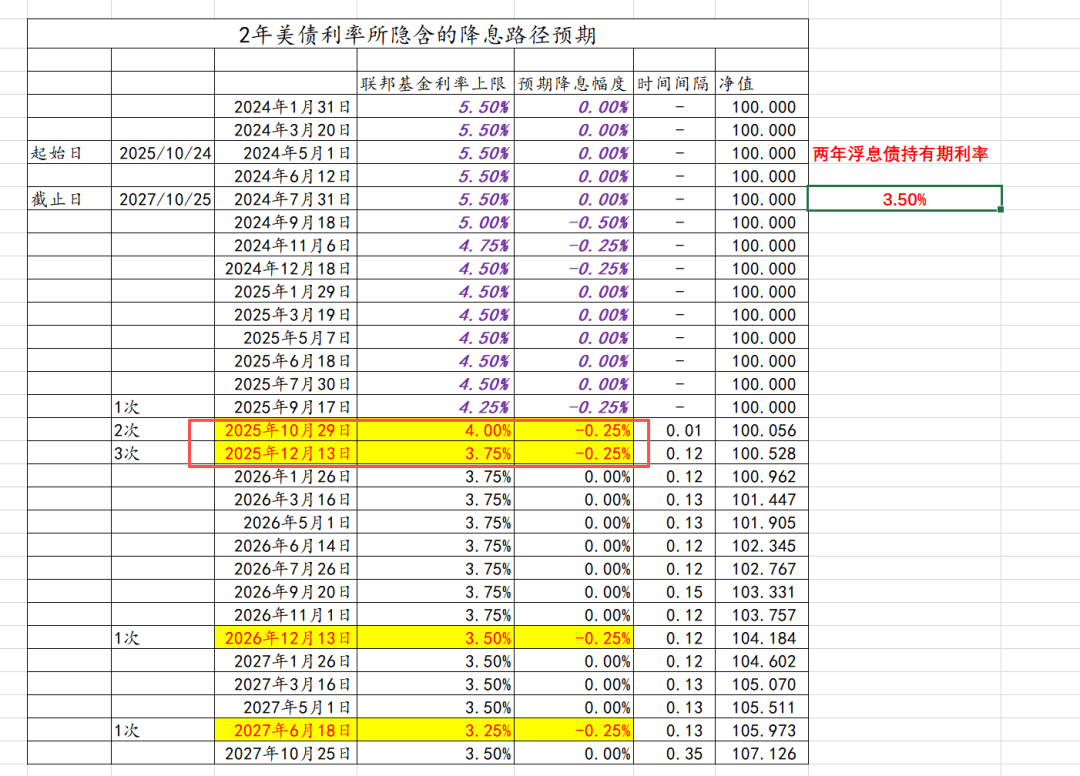Click the 联邦基金利率上限 column header
This screenshot has width=1080, height=776.
point(435,83)
